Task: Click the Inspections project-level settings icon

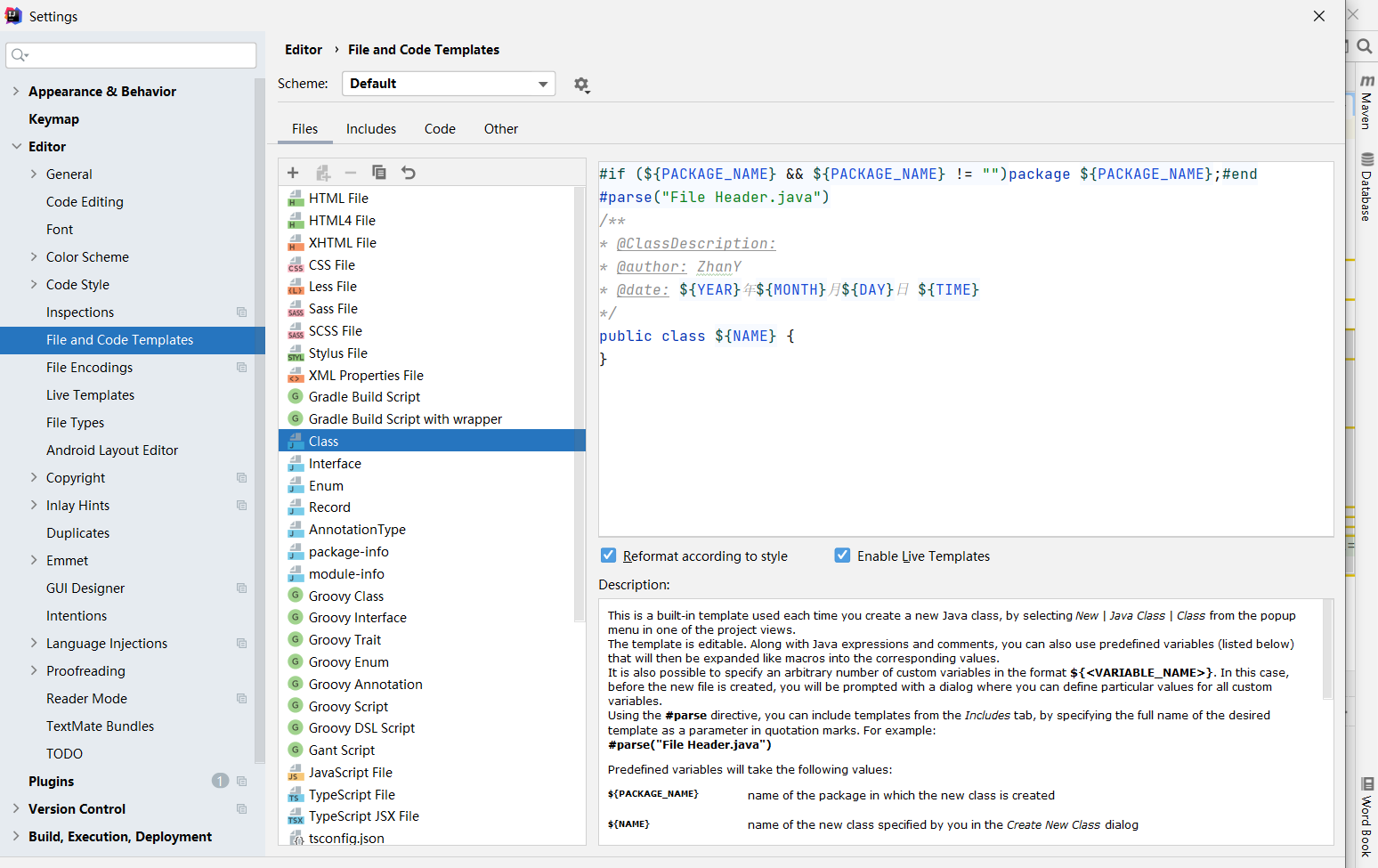Action: click(241, 312)
